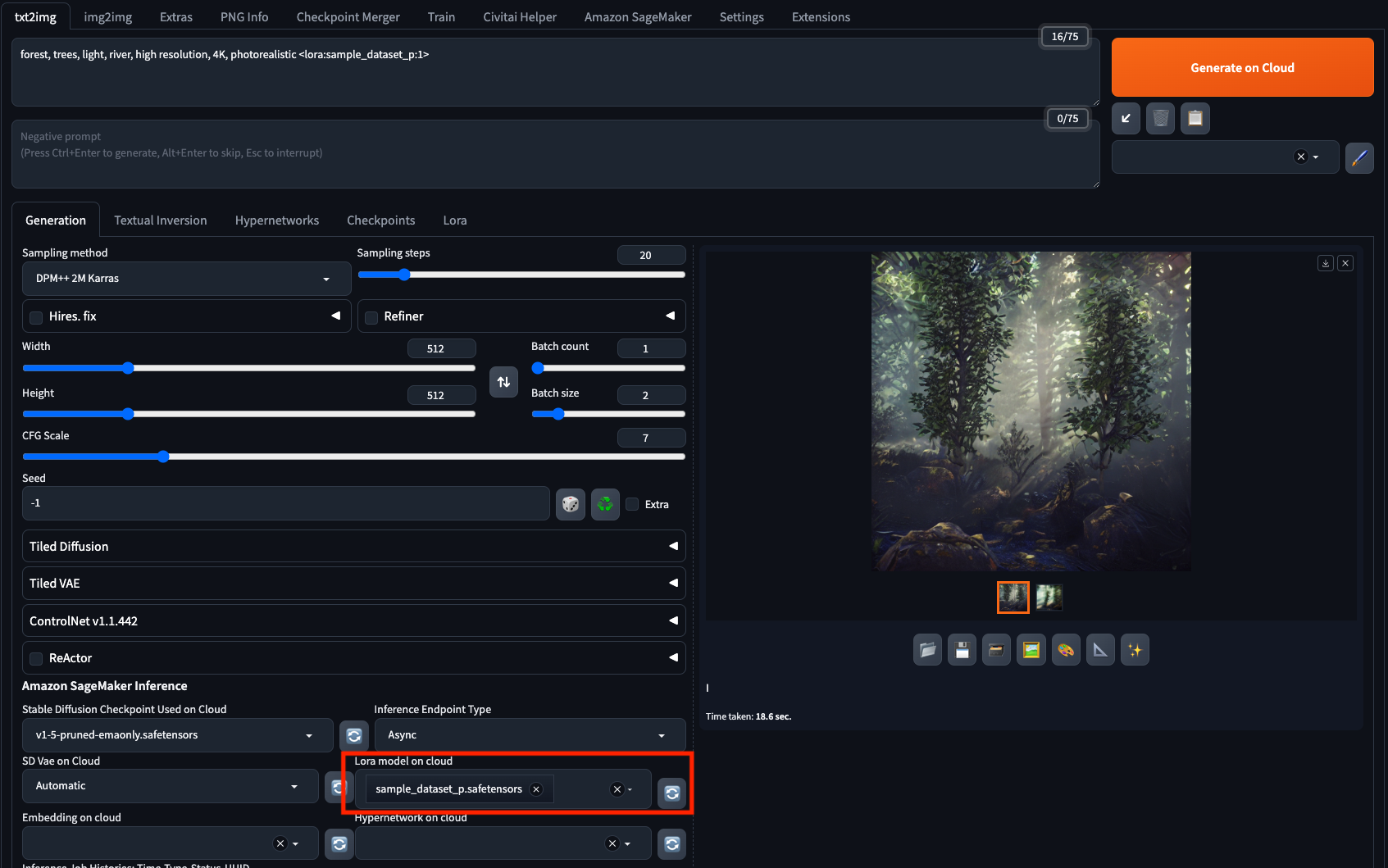
Task: Refresh the Hypernetwork on cloud list
Action: [x=671, y=843]
